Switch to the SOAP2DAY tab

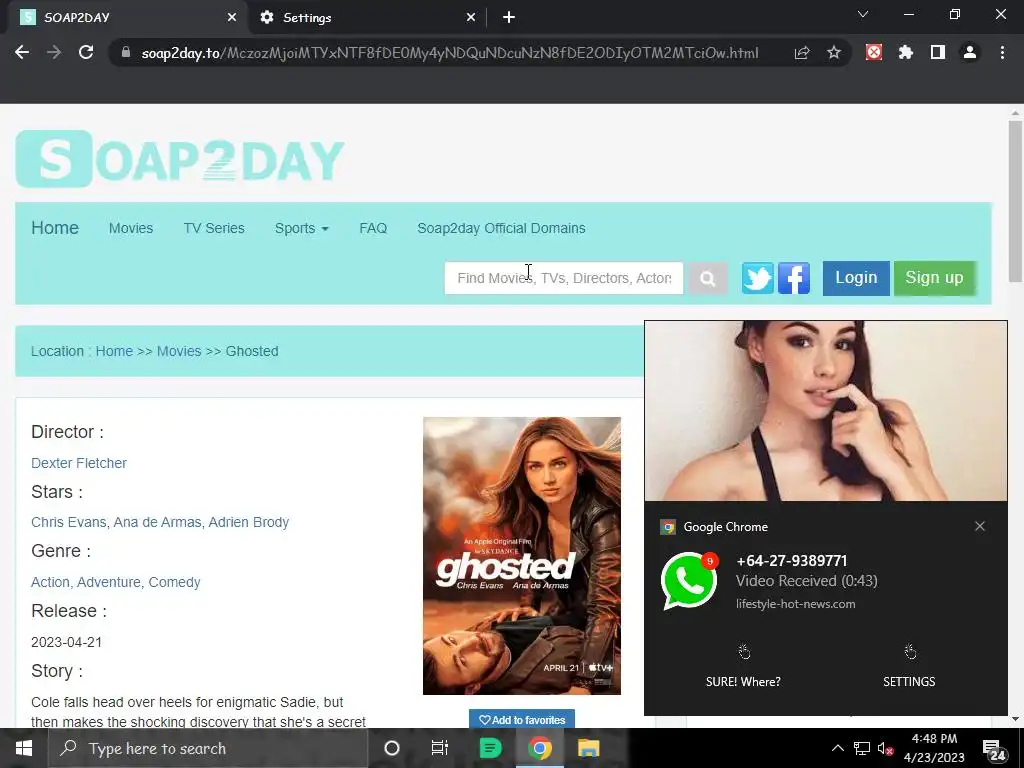point(123,18)
